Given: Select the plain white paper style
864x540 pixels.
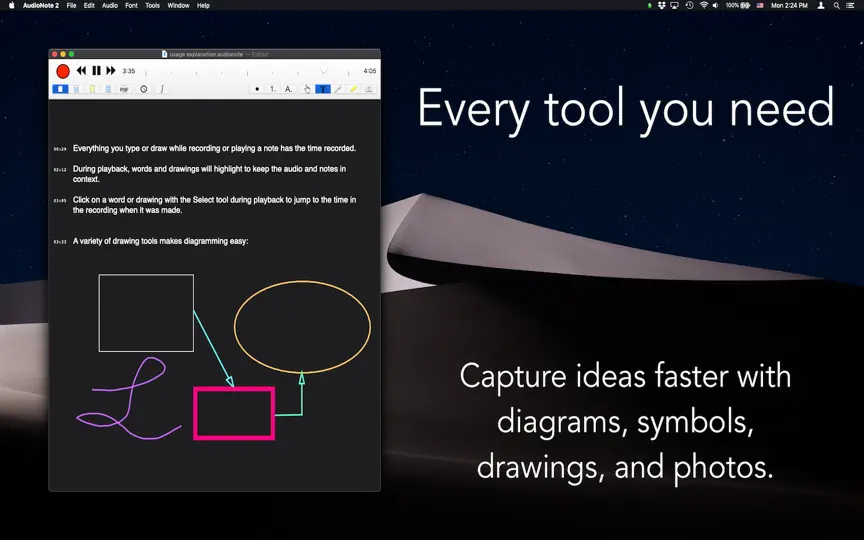Looking at the screenshot, I should pos(61,89).
